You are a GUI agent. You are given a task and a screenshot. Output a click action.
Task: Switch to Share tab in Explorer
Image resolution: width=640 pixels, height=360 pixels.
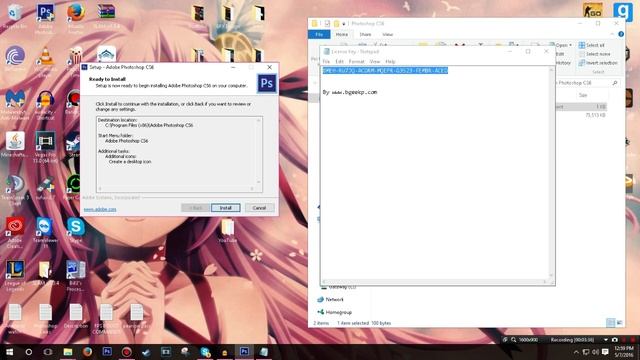(x=365, y=35)
